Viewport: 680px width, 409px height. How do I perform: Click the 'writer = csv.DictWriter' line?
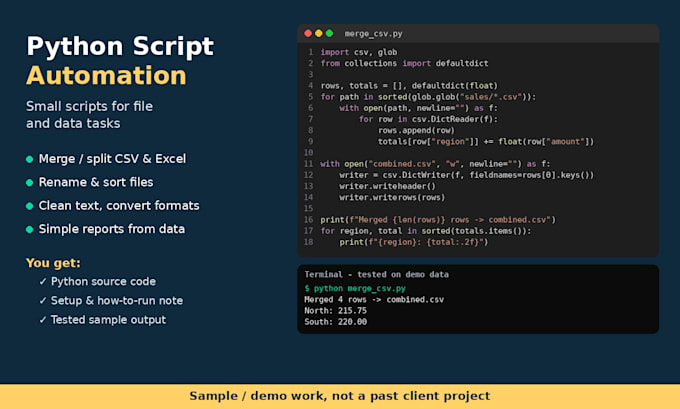tap(467, 175)
